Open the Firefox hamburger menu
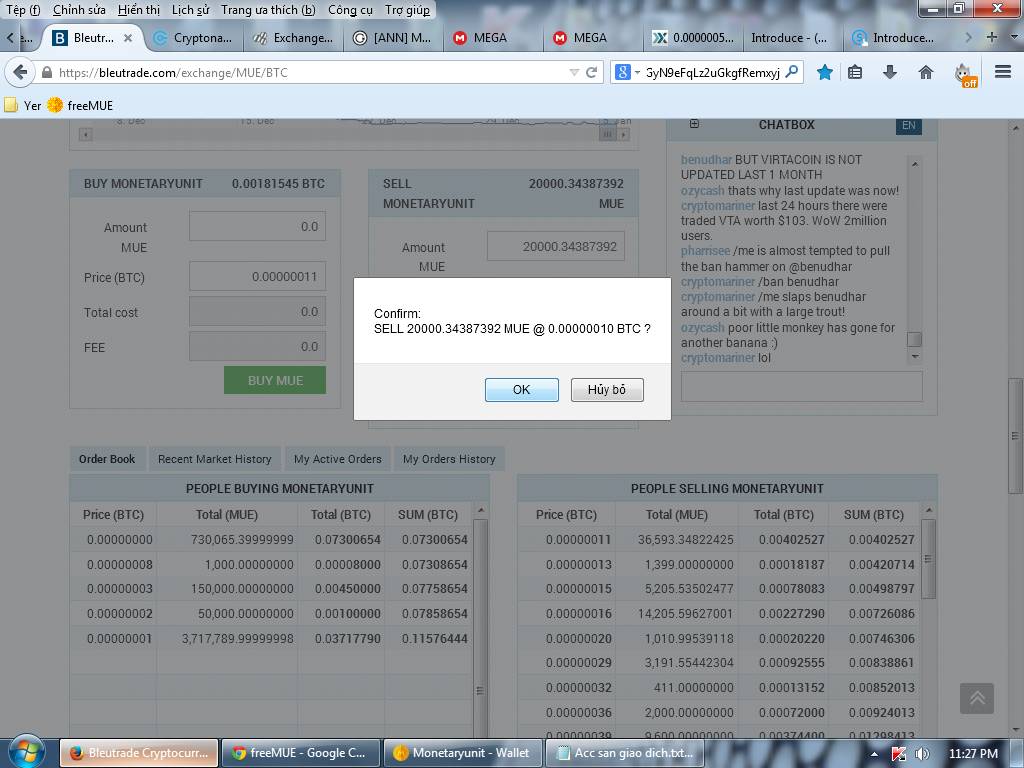The height and width of the screenshot is (768, 1024). [1003, 72]
